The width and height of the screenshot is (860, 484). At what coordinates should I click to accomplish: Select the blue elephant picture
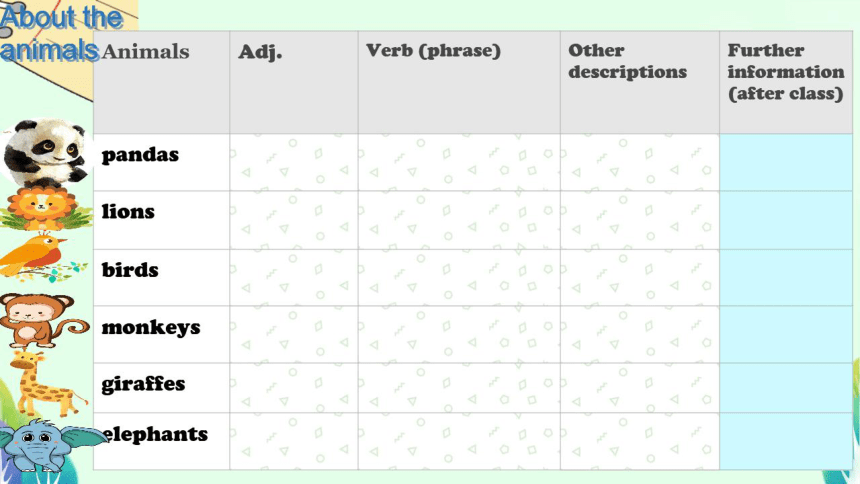point(50,446)
